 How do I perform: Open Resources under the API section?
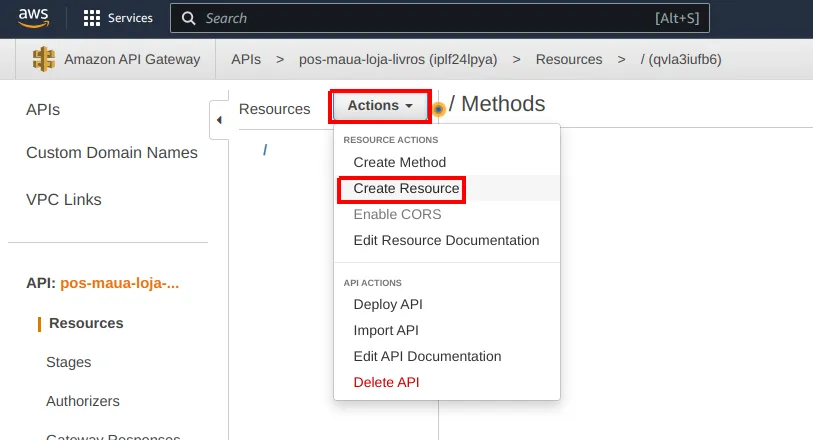point(86,323)
